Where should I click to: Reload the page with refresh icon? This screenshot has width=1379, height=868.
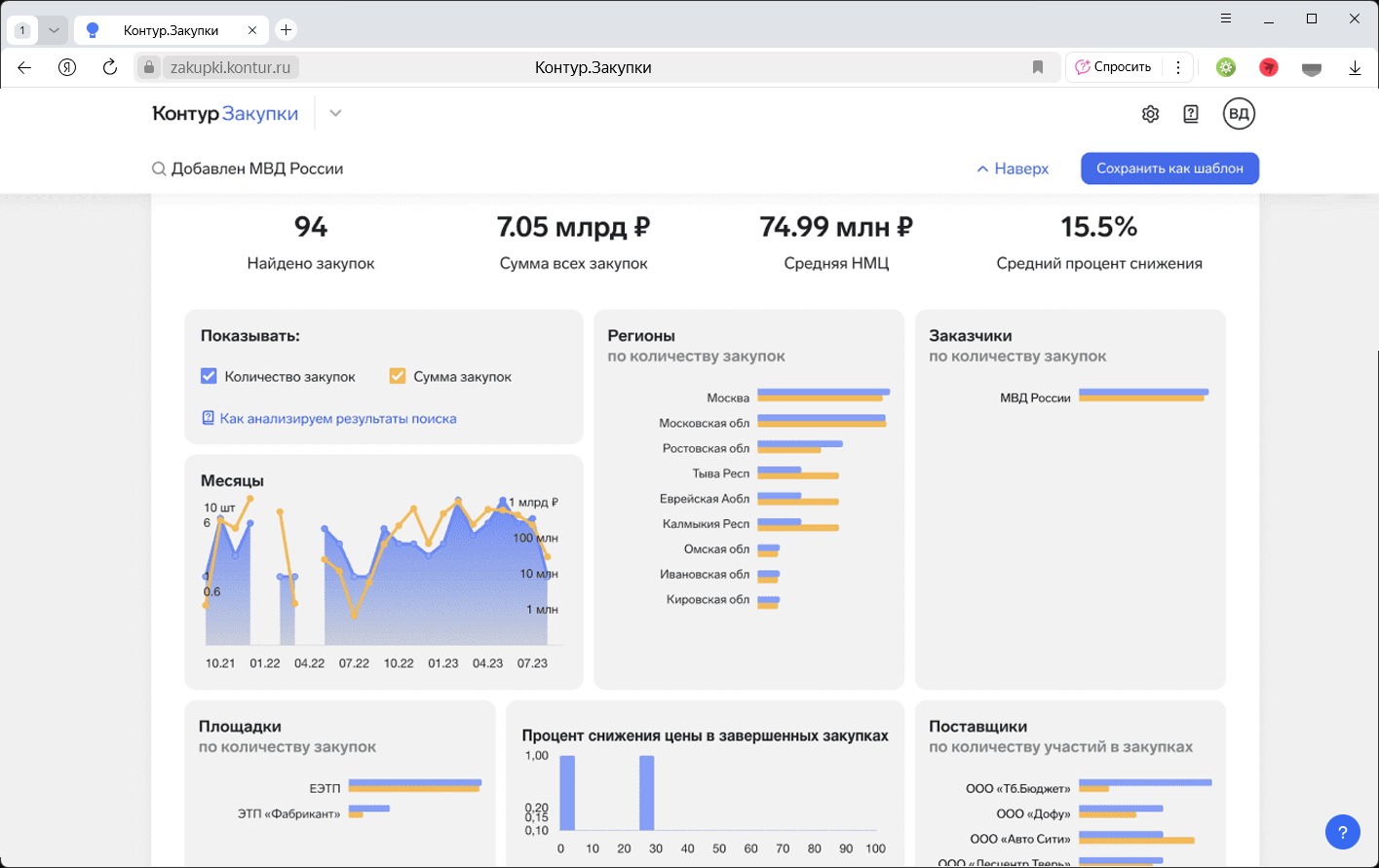pos(110,67)
